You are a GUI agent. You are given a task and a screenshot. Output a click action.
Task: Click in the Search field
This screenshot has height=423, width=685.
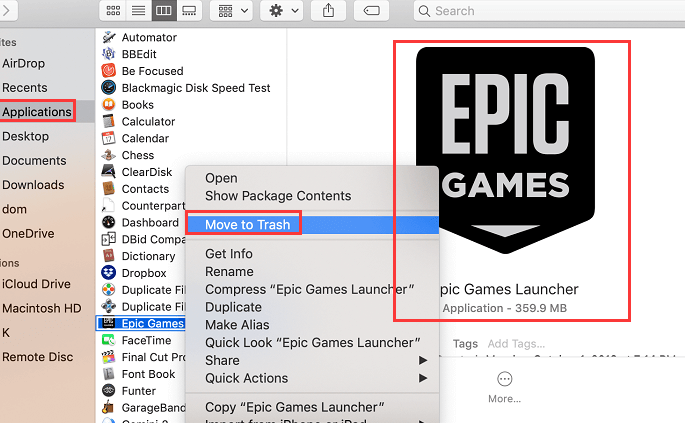click(549, 10)
